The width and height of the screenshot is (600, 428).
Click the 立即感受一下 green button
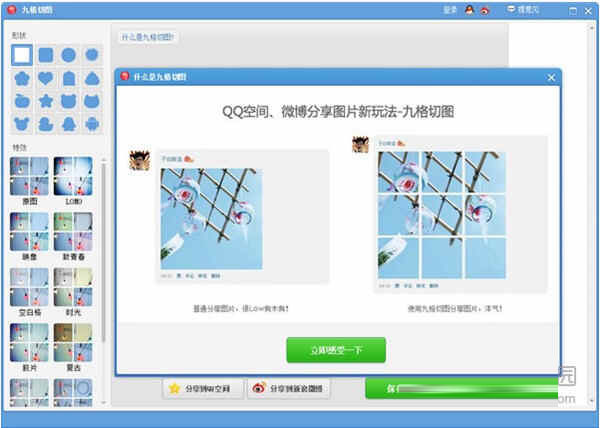tap(335, 350)
